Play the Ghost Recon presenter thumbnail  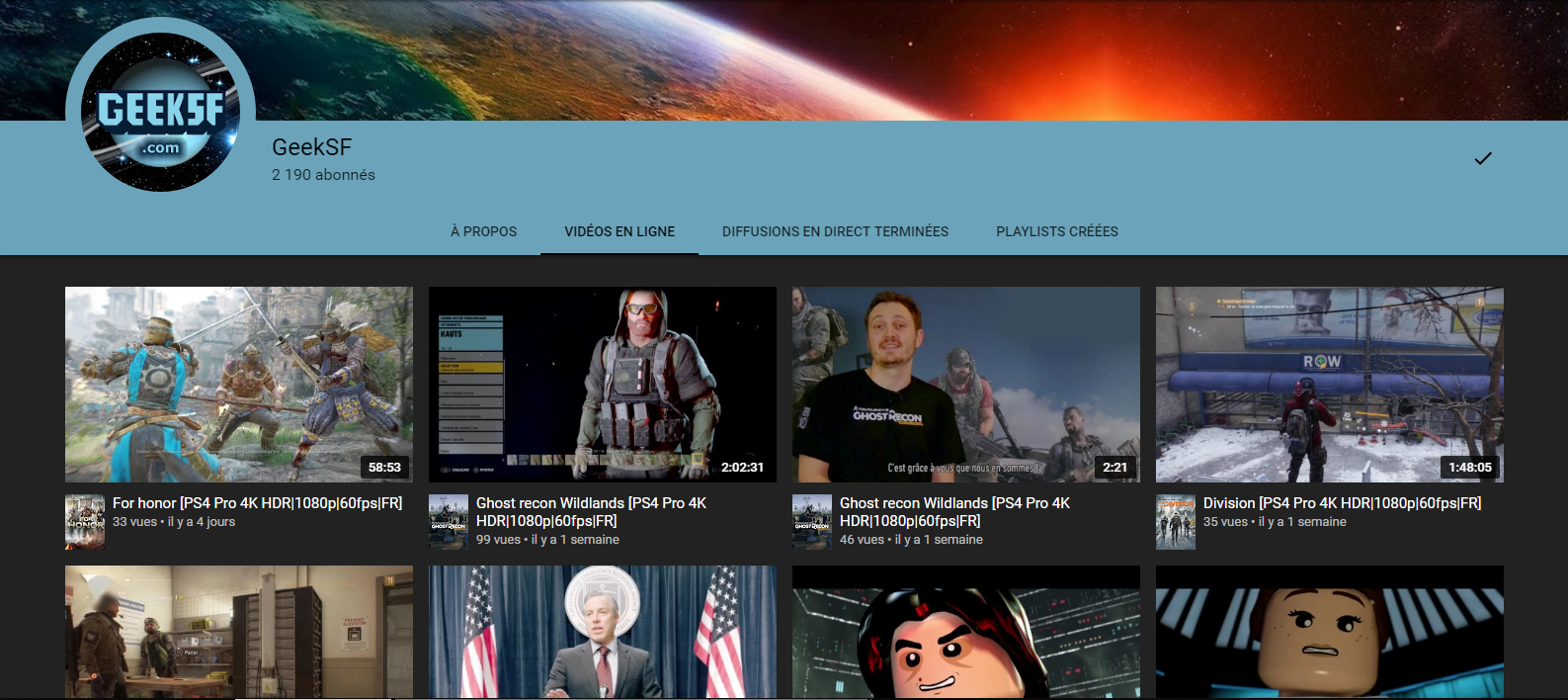(x=966, y=385)
